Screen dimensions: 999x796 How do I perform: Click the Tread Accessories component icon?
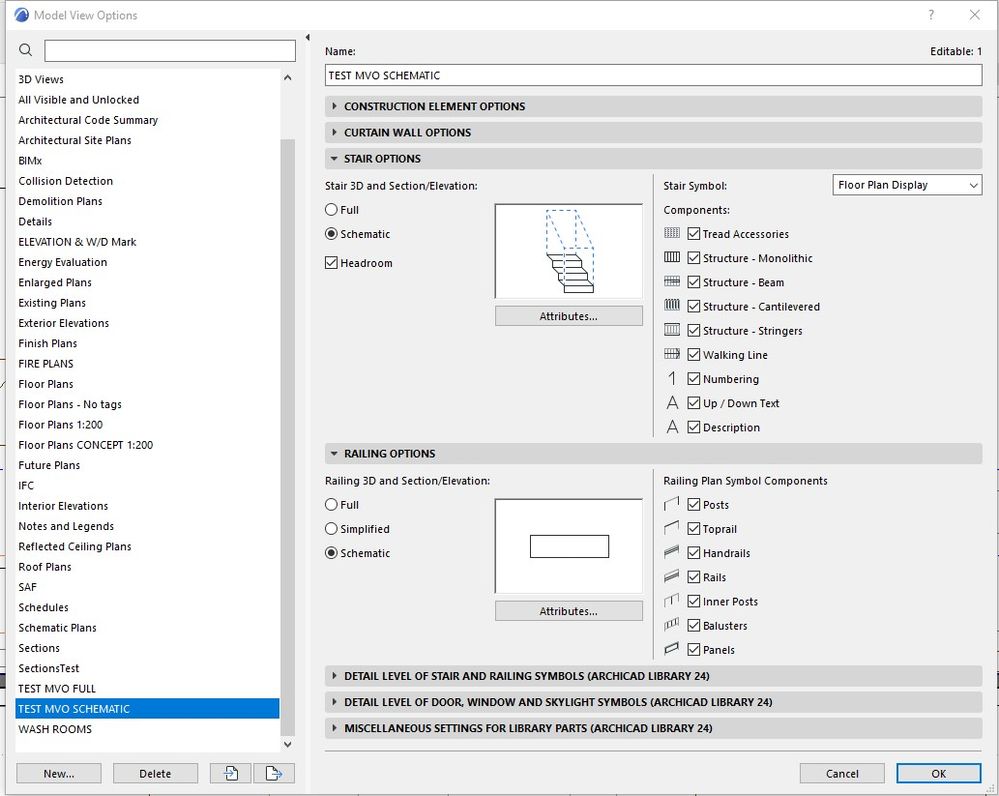[672, 233]
